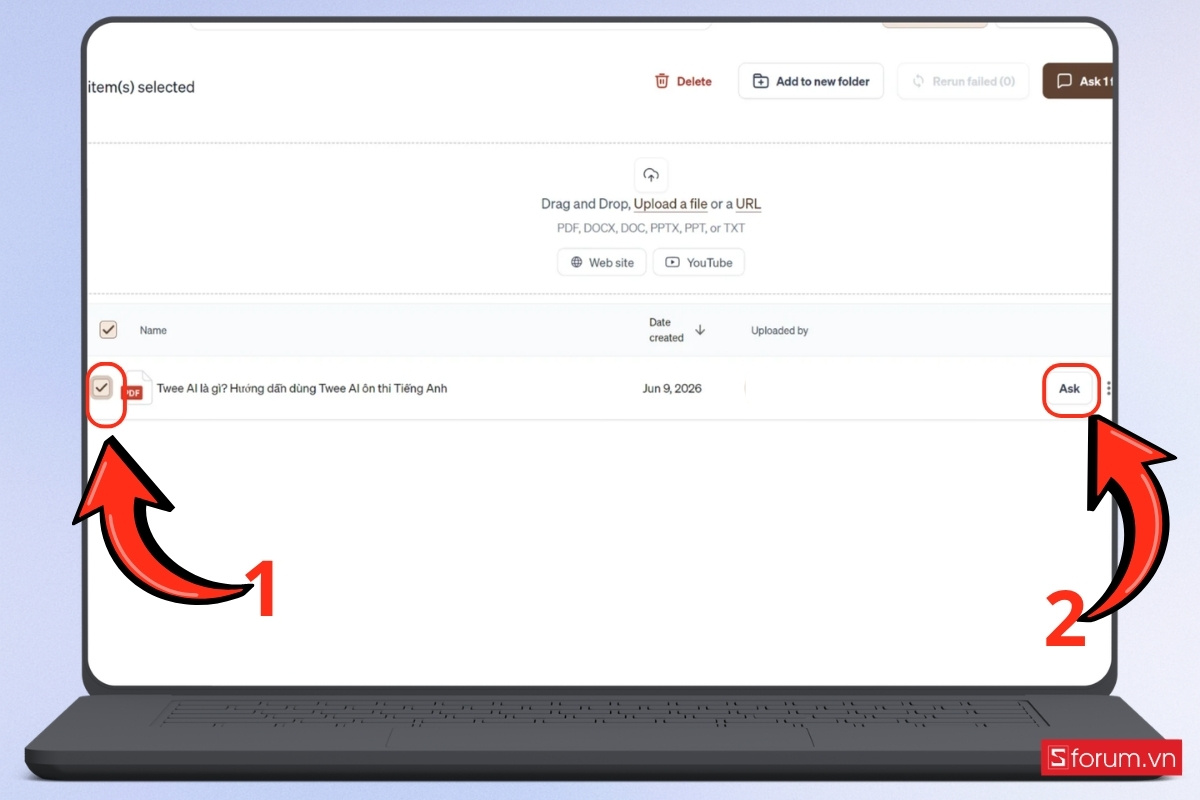Click the Delete button
This screenshot has width=1200, height=800.
[x=683, y=82]
